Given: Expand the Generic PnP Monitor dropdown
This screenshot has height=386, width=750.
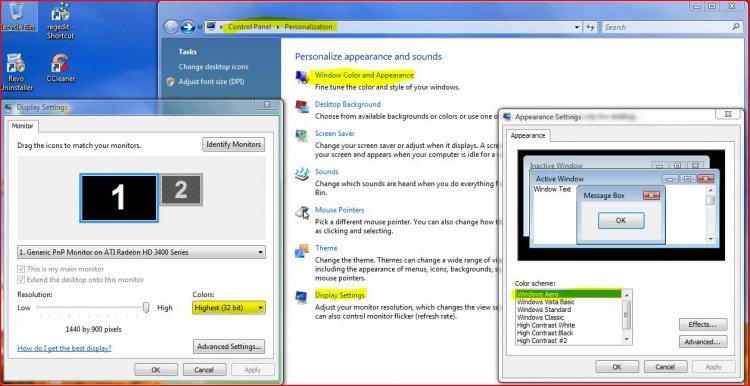Looking at the screenshot, I should [141, 252].
